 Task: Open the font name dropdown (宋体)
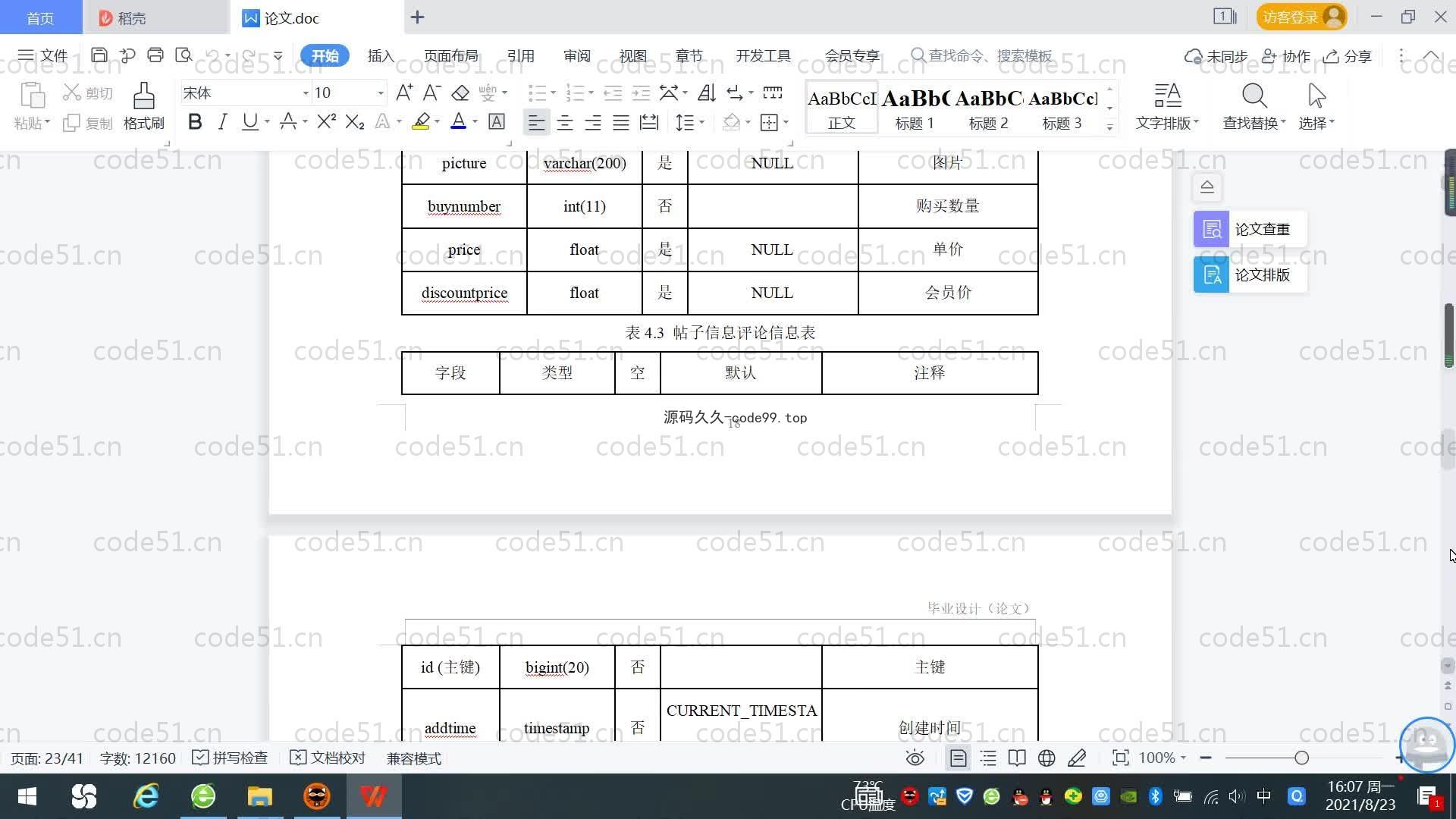306,93
